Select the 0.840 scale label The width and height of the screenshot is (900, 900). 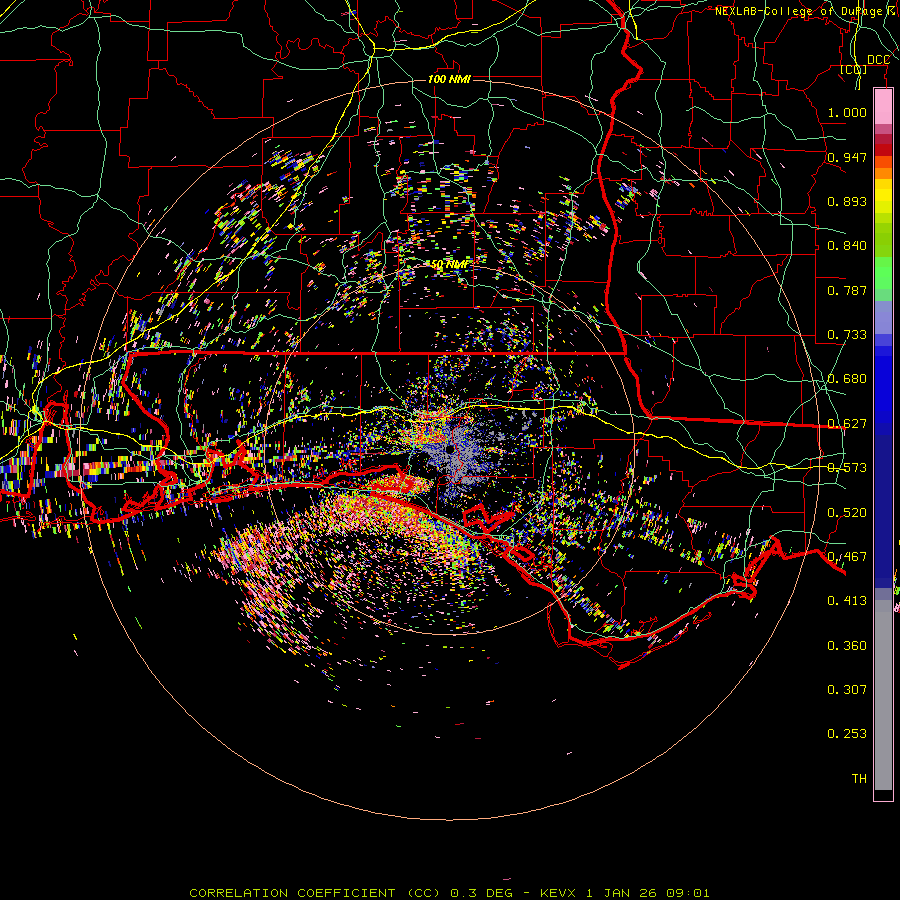(847, 246)
